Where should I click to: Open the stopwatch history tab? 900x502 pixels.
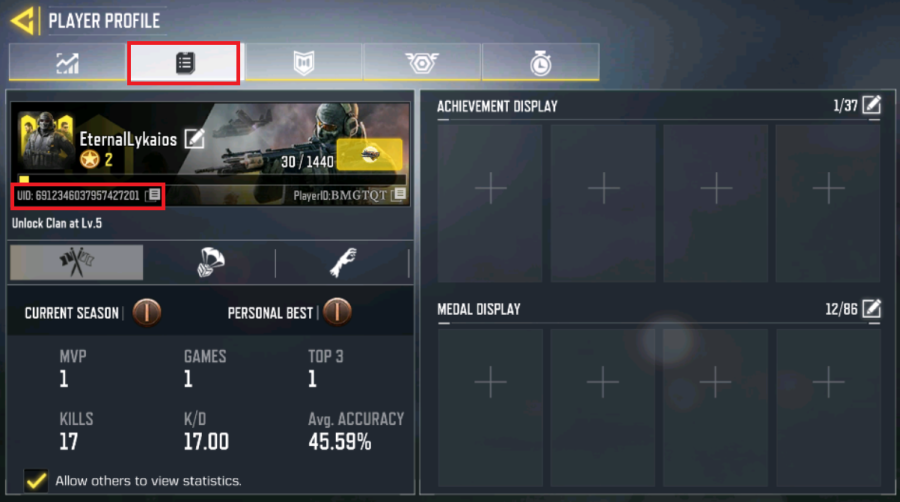(x=541, y=62)
